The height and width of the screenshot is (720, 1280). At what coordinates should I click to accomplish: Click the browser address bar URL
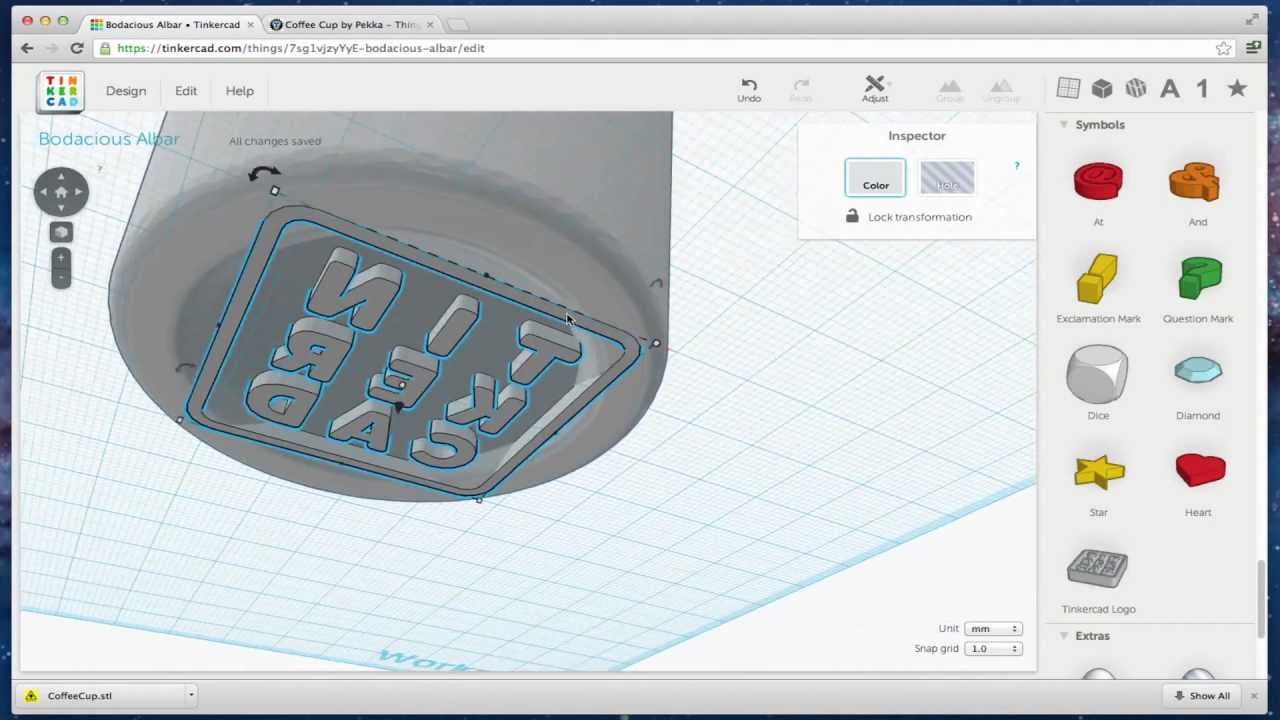click(x=300, y=48)
